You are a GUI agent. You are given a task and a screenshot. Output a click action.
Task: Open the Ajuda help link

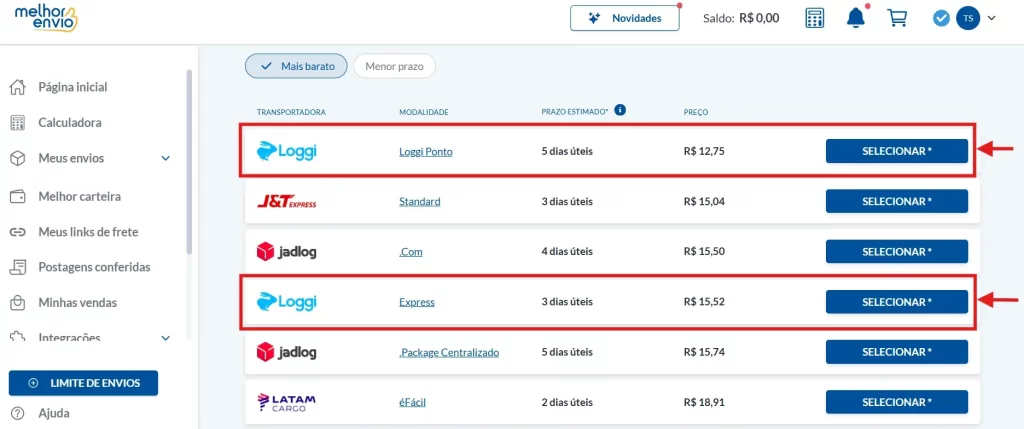(x=54, y=413)
